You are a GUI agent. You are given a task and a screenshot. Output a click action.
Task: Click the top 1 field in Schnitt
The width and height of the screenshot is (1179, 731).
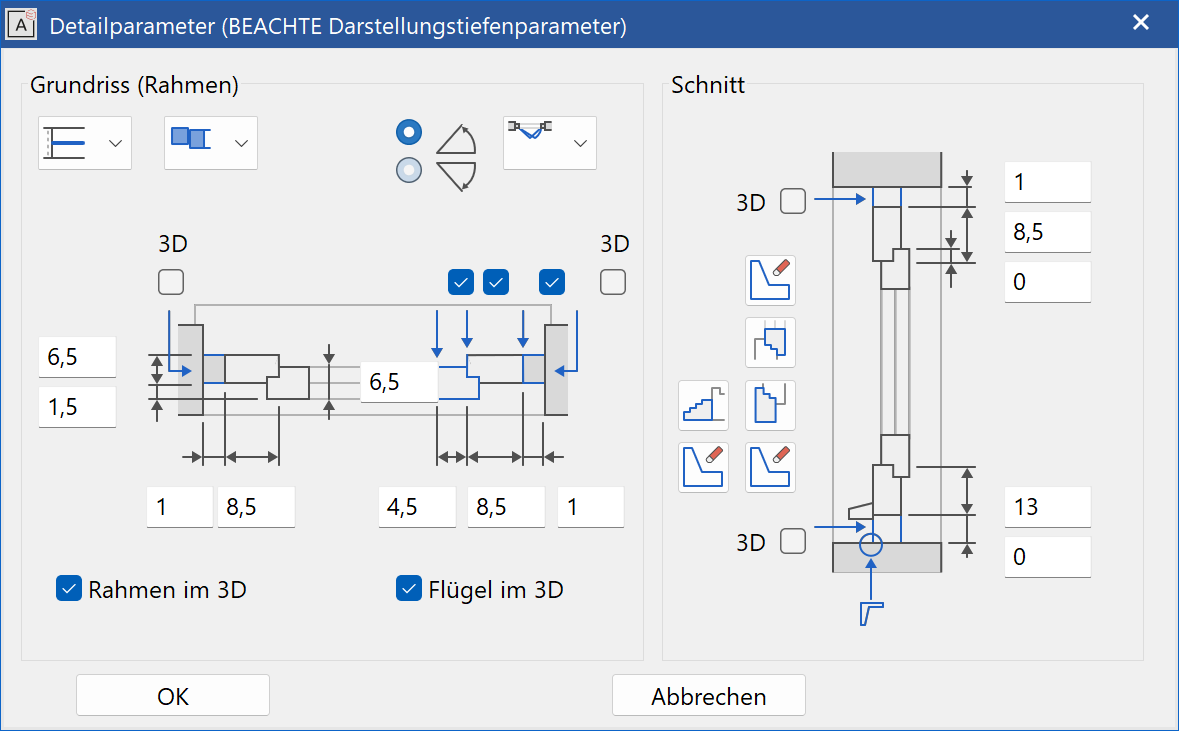(x=1047, y=182)
